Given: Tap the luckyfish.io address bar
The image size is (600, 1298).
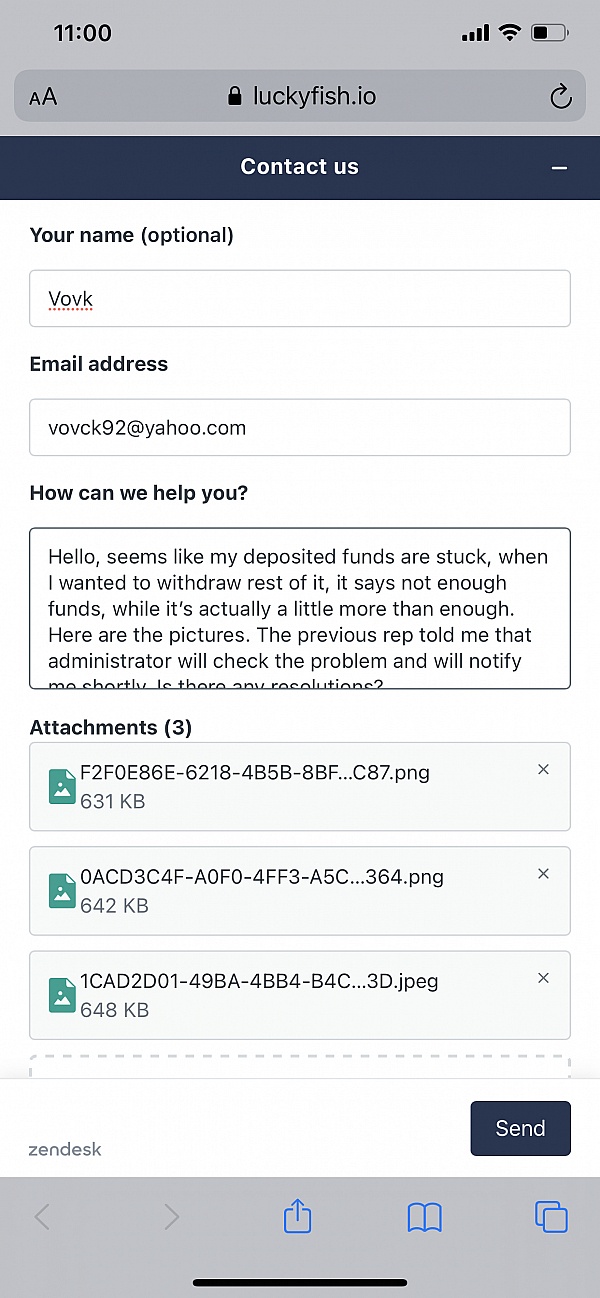Looking at the screenshot, I should [x=300, y=97].
